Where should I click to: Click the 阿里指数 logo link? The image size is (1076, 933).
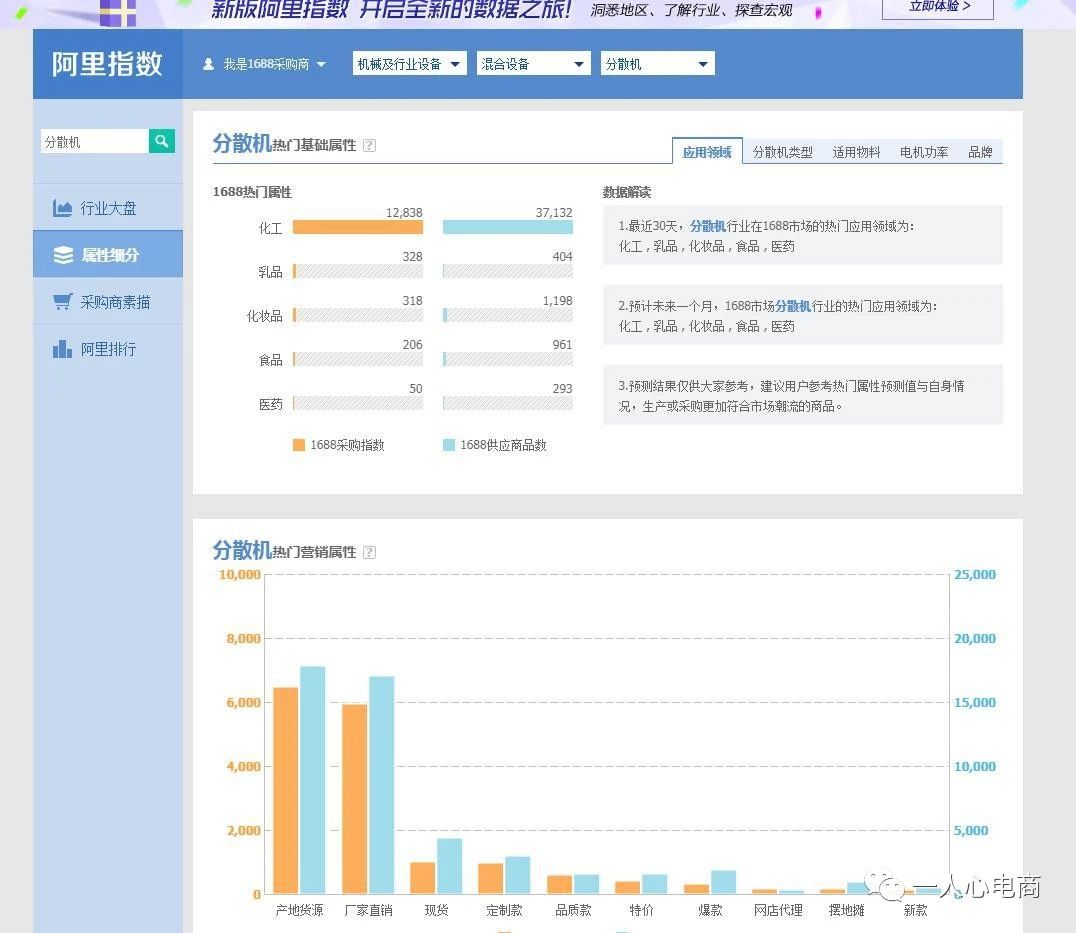[106, 63]
